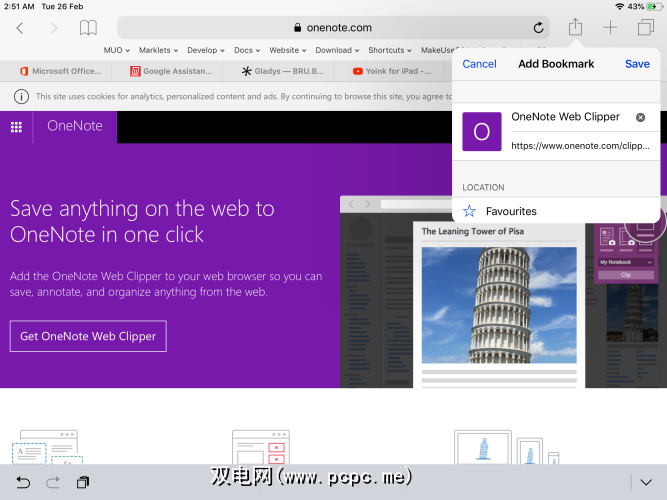This screenshot has height=500, width=667.
Task: Expand the Download favourites folder
Action: (x=337, y=50)
